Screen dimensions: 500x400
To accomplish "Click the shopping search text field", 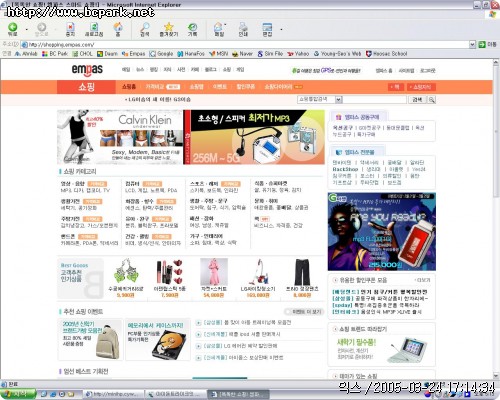I will pos(375,99).
